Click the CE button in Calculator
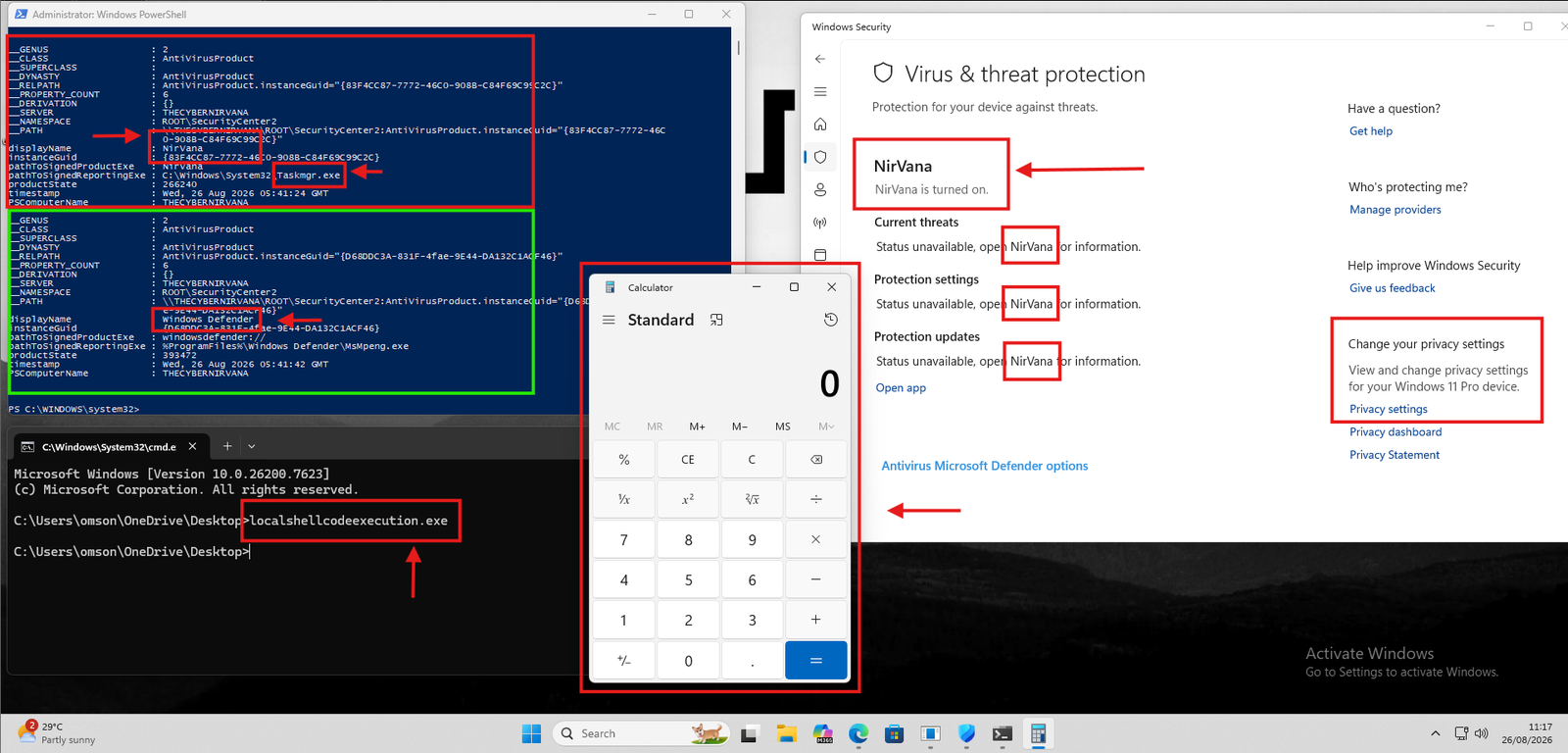 (x=688, y=459)
